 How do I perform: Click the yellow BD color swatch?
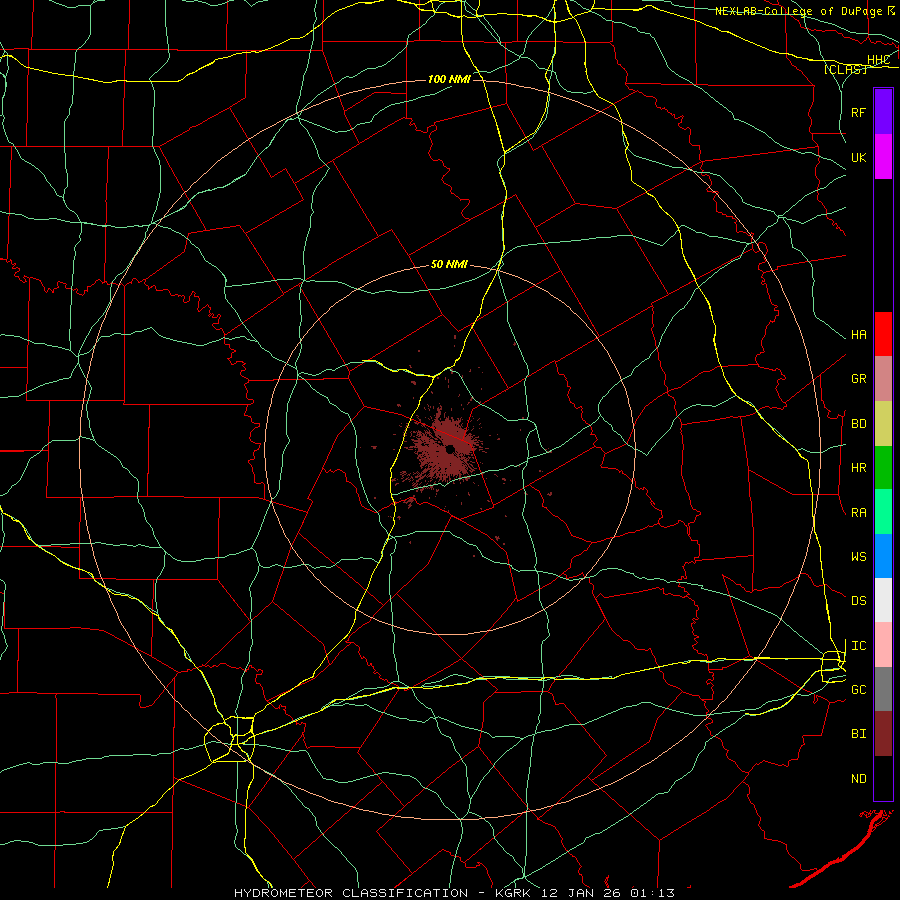(883, 424)
